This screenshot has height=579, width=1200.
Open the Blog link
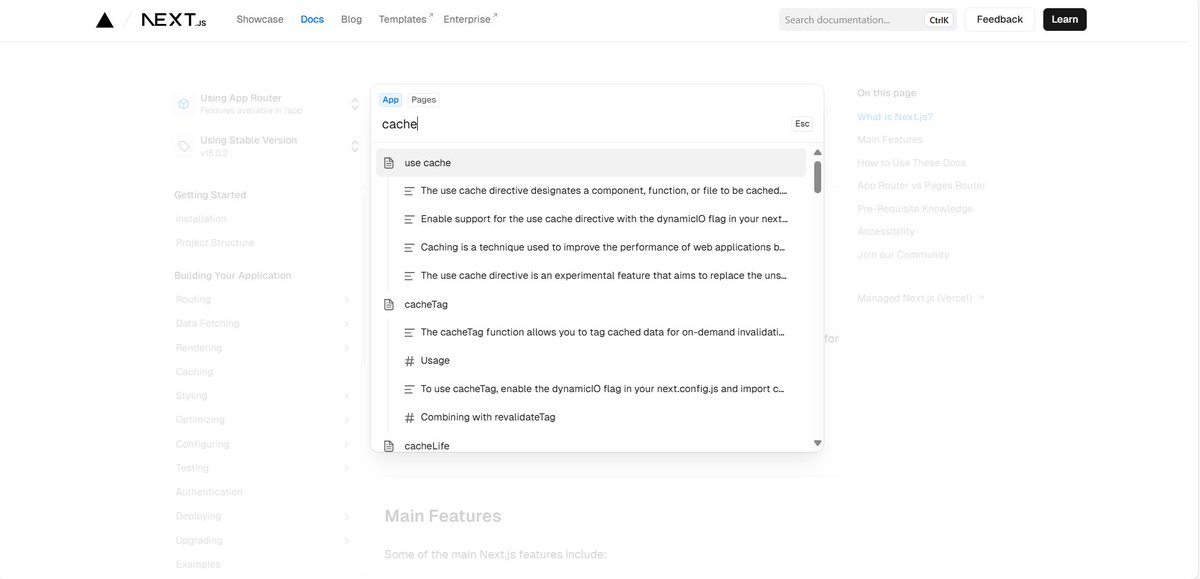[351, 19]
